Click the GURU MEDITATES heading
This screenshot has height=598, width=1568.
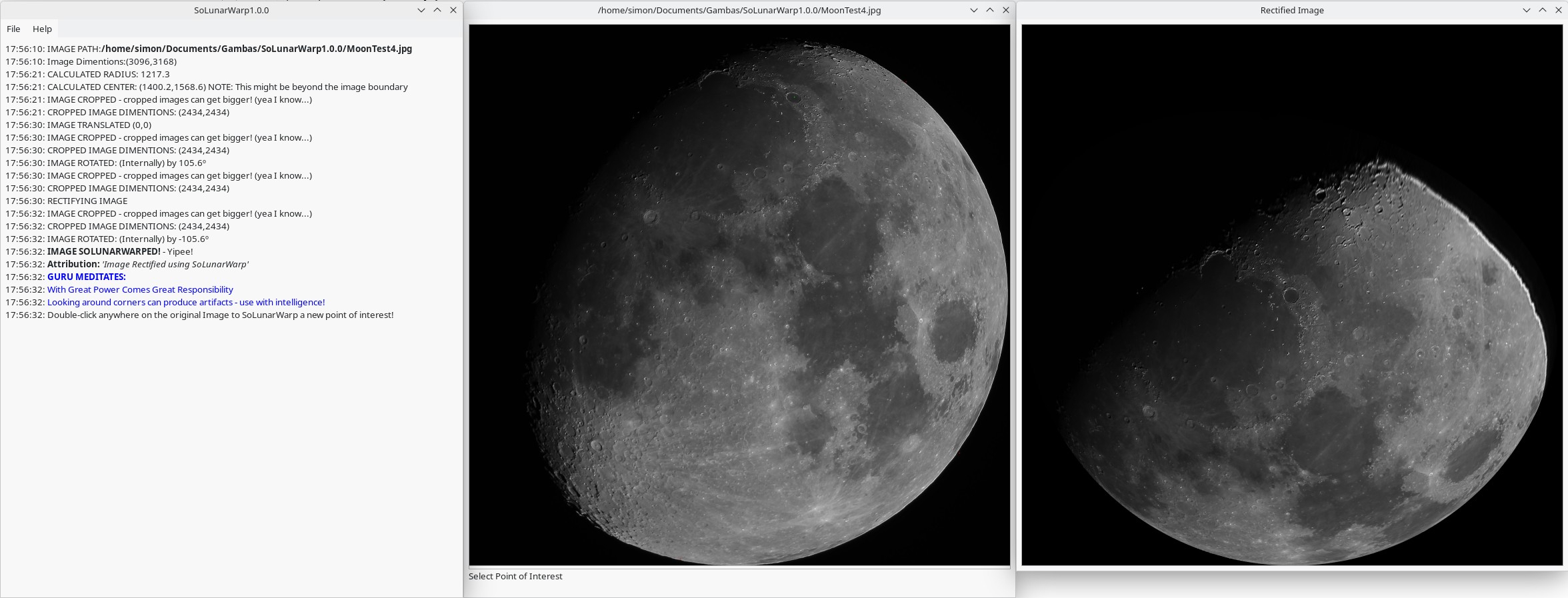coord(86,277)
